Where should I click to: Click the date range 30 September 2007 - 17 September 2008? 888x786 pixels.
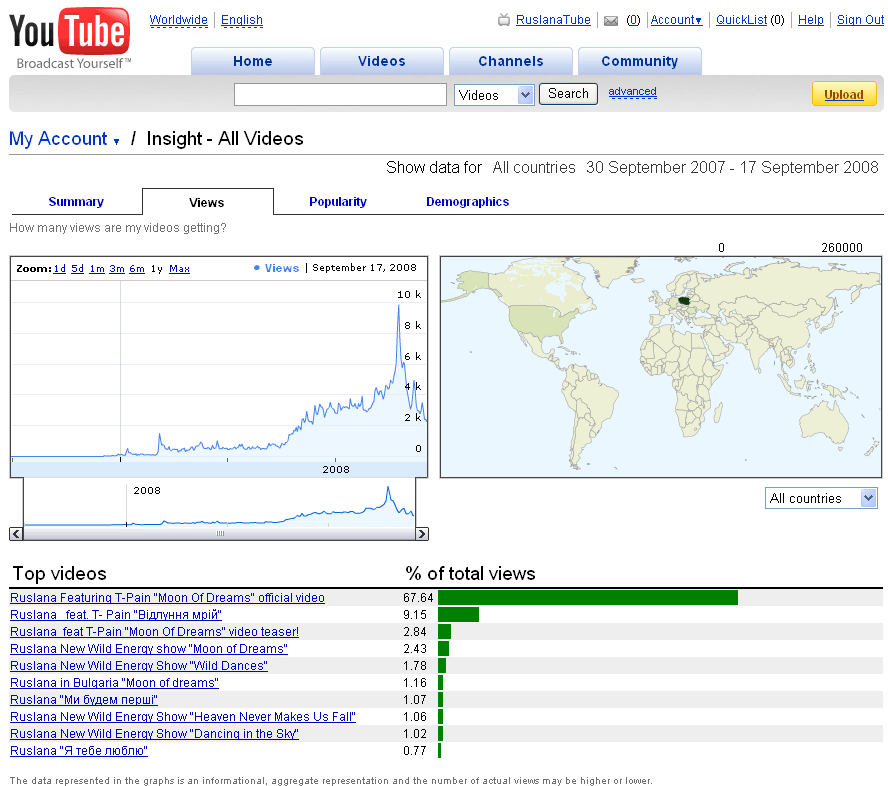732,168
